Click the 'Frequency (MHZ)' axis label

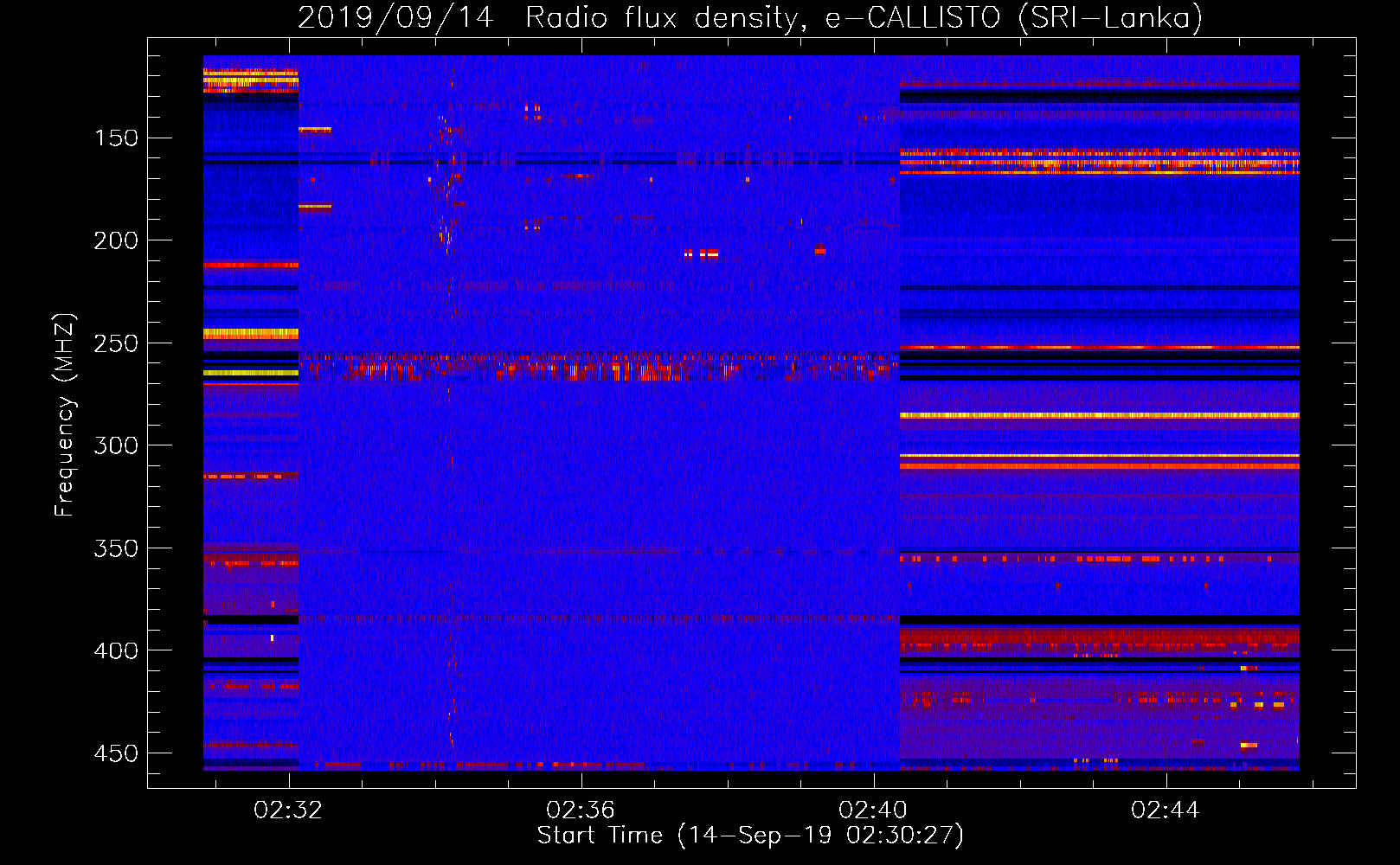tap(65, 415)
